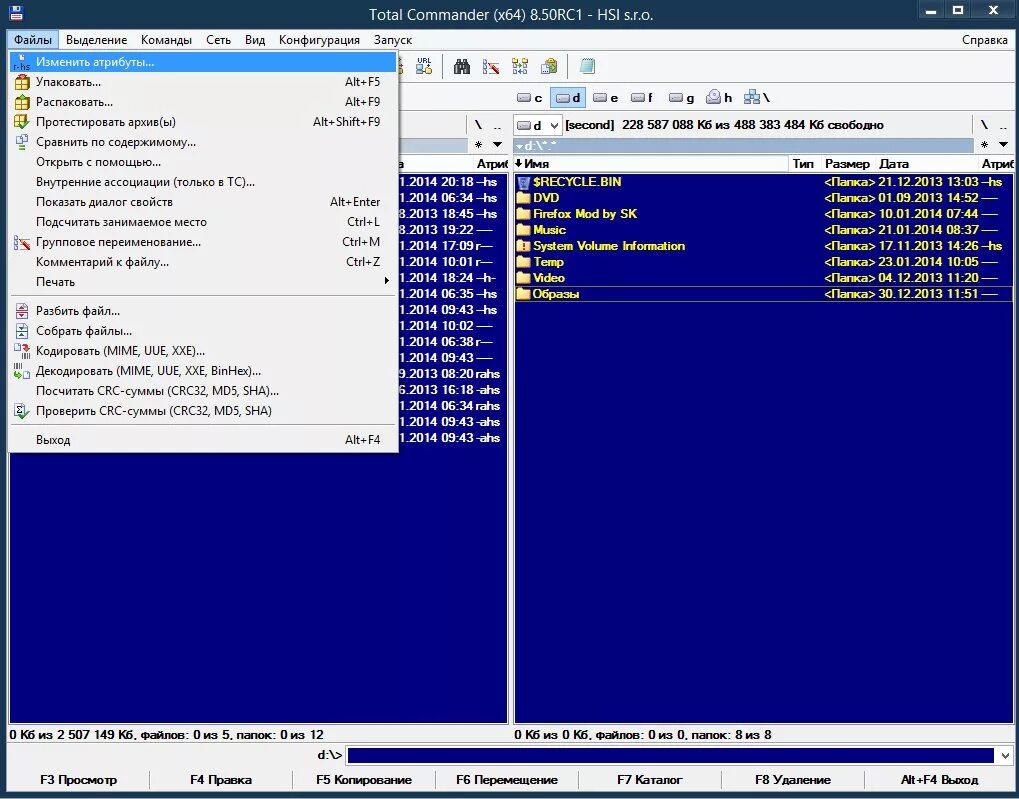1019x799 pixels.
Task: Sort right panel by Размер column
Action: click(847, 164)
